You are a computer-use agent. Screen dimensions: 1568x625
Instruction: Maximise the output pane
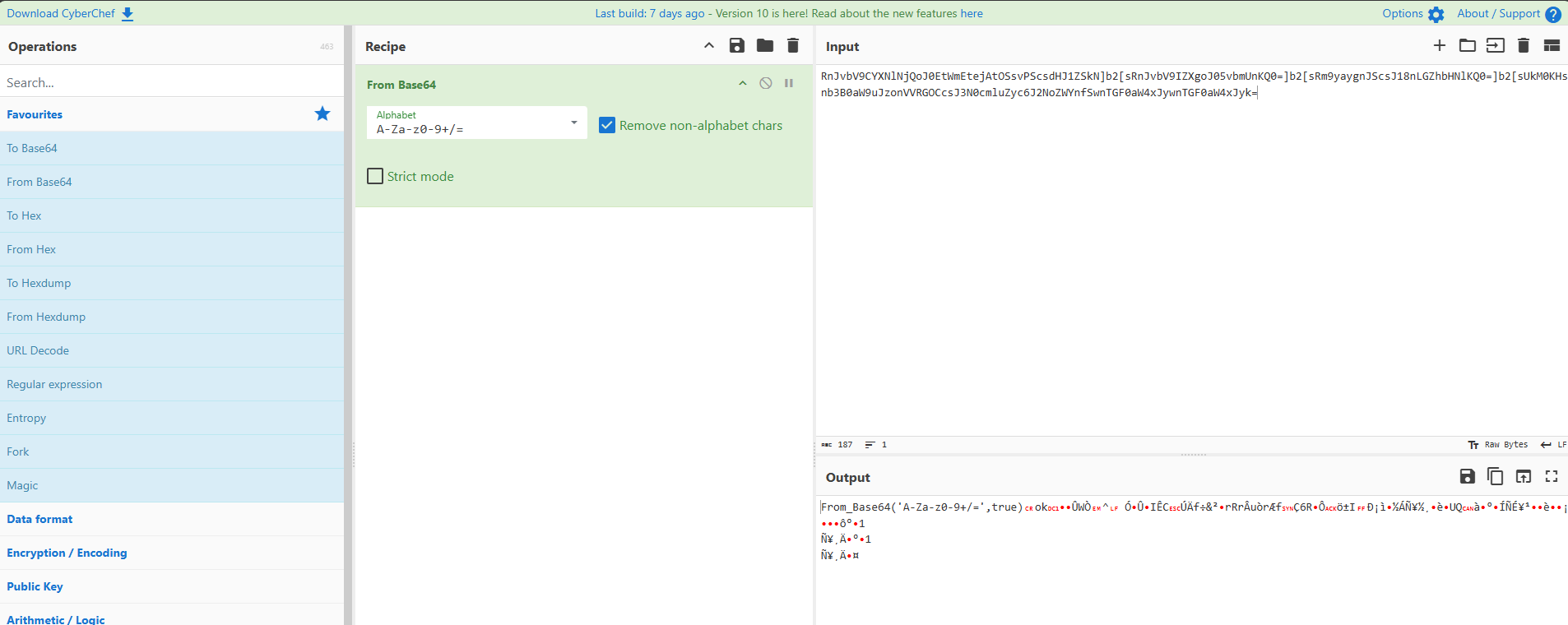pyautogui.click(x=1552, y=476)
